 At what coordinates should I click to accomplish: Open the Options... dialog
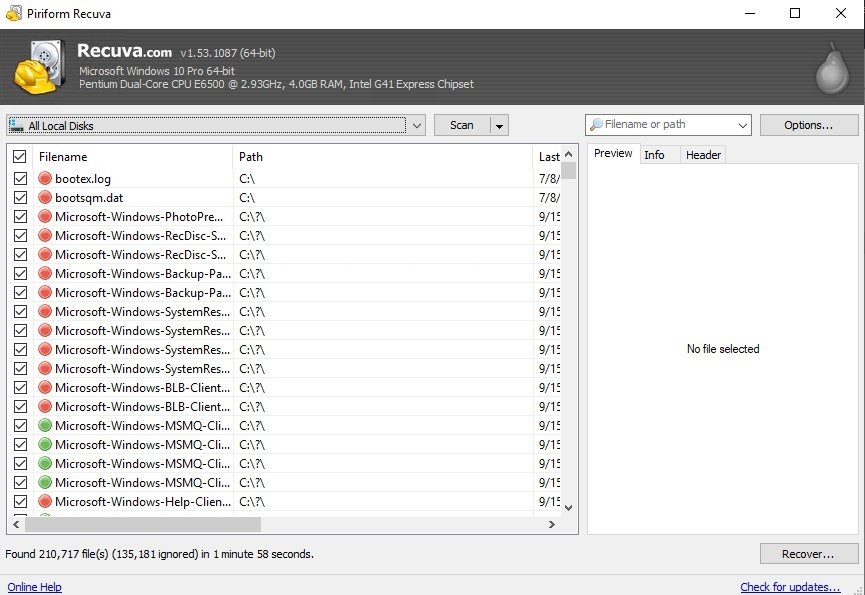pyautogui.click(x=809, y=125)
